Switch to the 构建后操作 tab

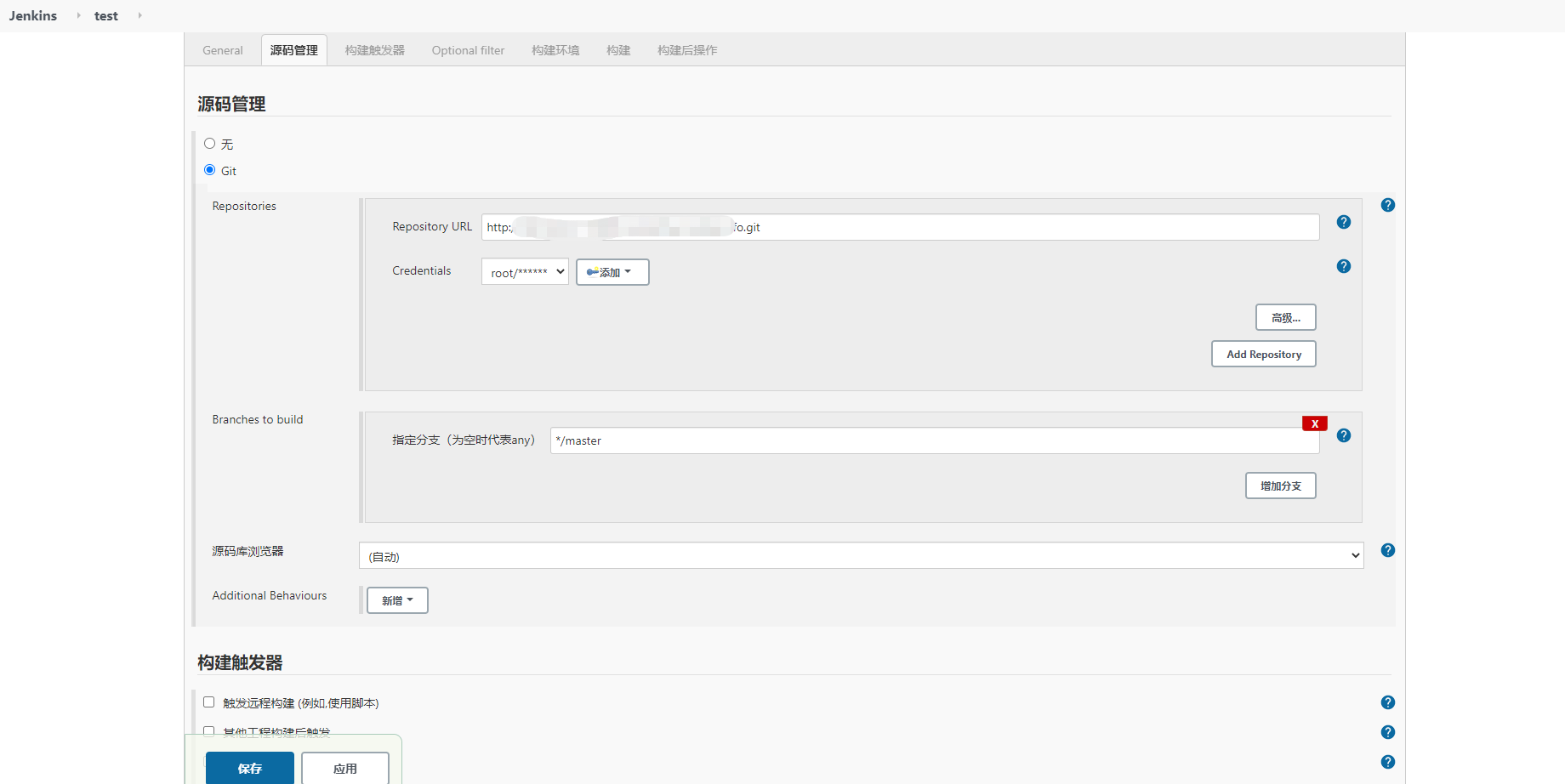coord(687,50)
